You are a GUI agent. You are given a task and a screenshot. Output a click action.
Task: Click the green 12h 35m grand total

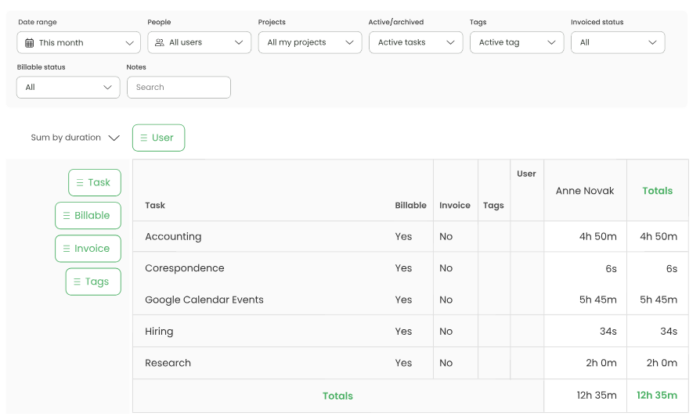click(657, 395)
